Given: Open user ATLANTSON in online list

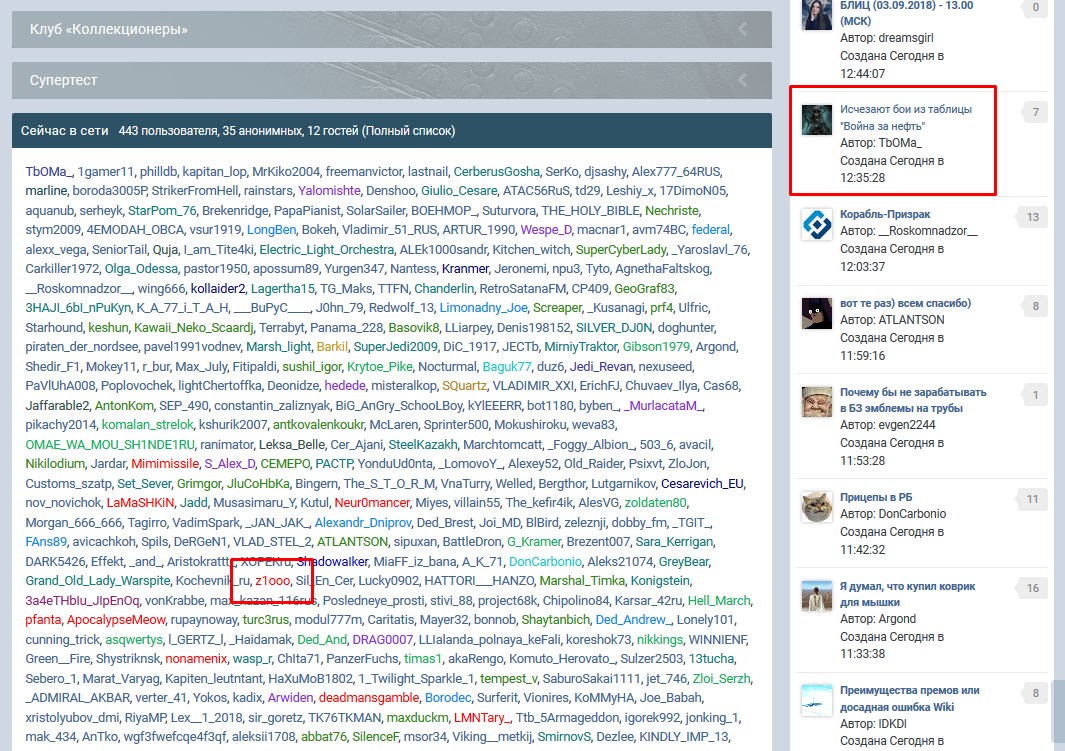Looking at the screenshot, I should click(x=353, y=542).
